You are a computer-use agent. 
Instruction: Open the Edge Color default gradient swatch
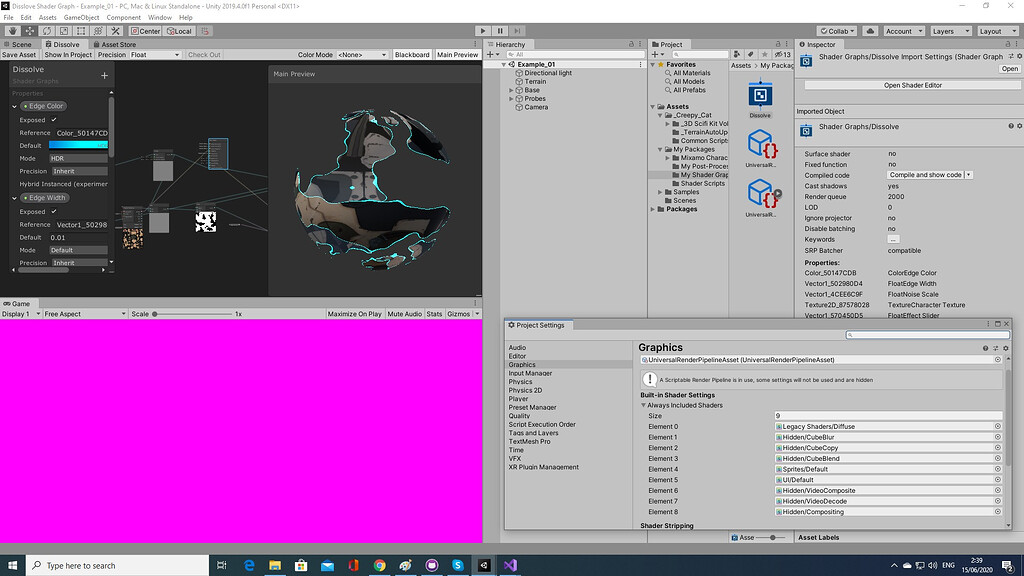[77, 145]
